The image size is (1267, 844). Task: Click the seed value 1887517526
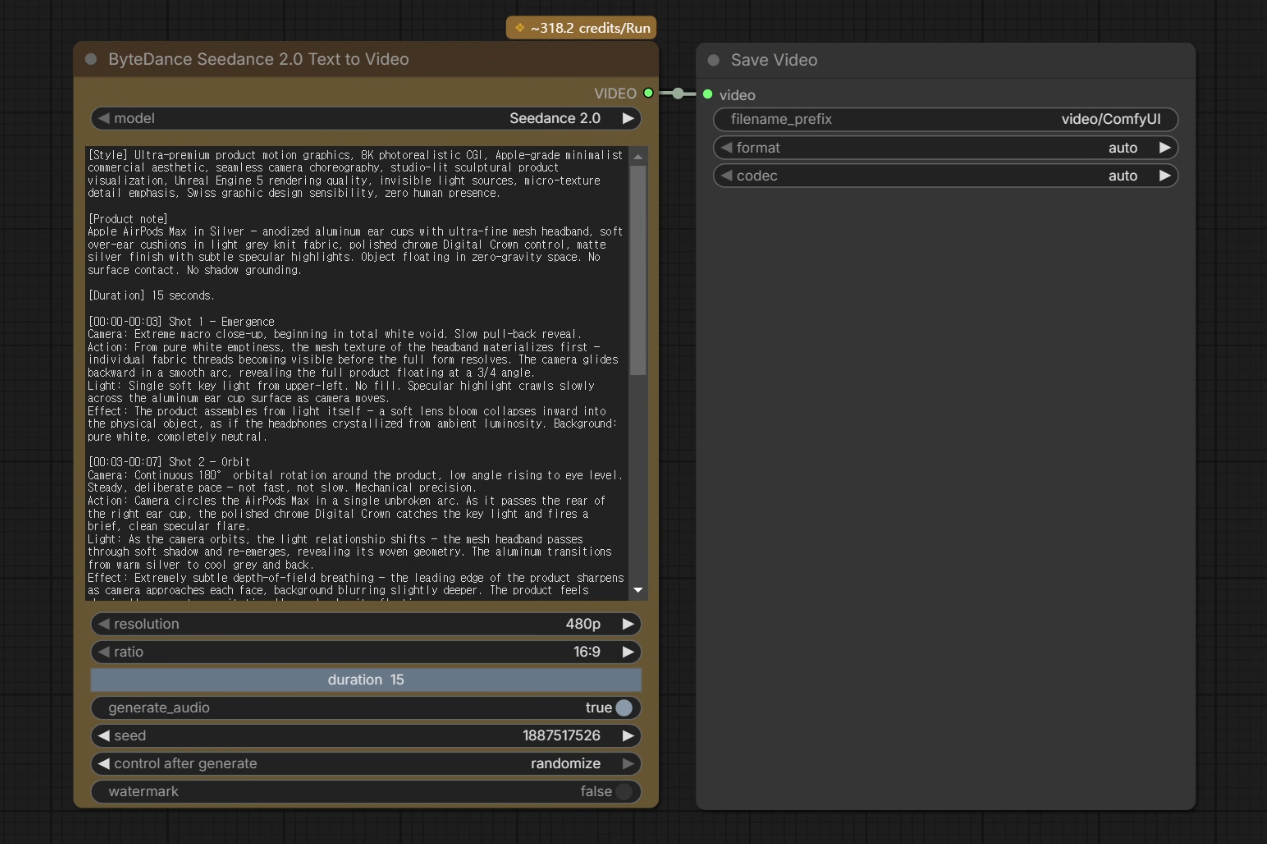[561, 736]
